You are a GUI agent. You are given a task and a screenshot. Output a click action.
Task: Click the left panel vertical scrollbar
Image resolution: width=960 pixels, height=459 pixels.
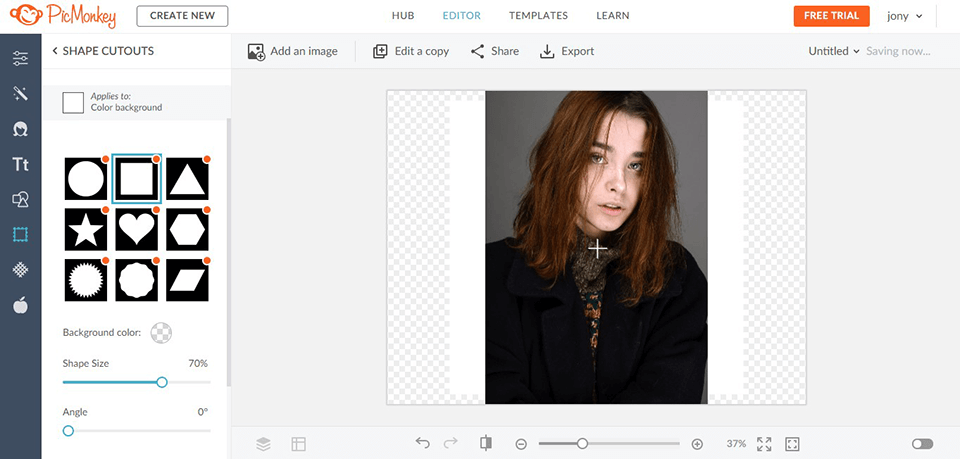click(229, 251)
